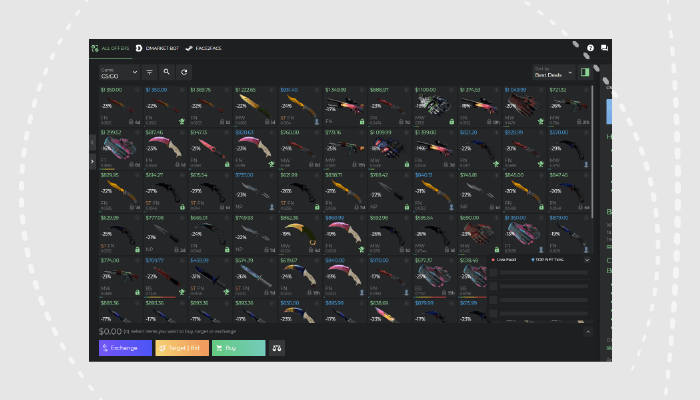700x400 pixels.
Task: Toggle the green split-panel layout icon
Action: coord(585,72)
